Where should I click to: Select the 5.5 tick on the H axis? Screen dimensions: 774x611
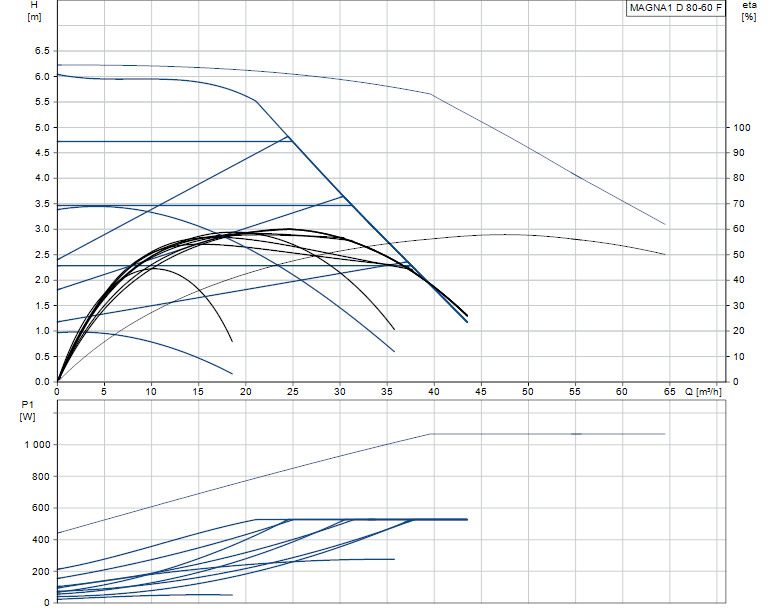click(42, 102)
